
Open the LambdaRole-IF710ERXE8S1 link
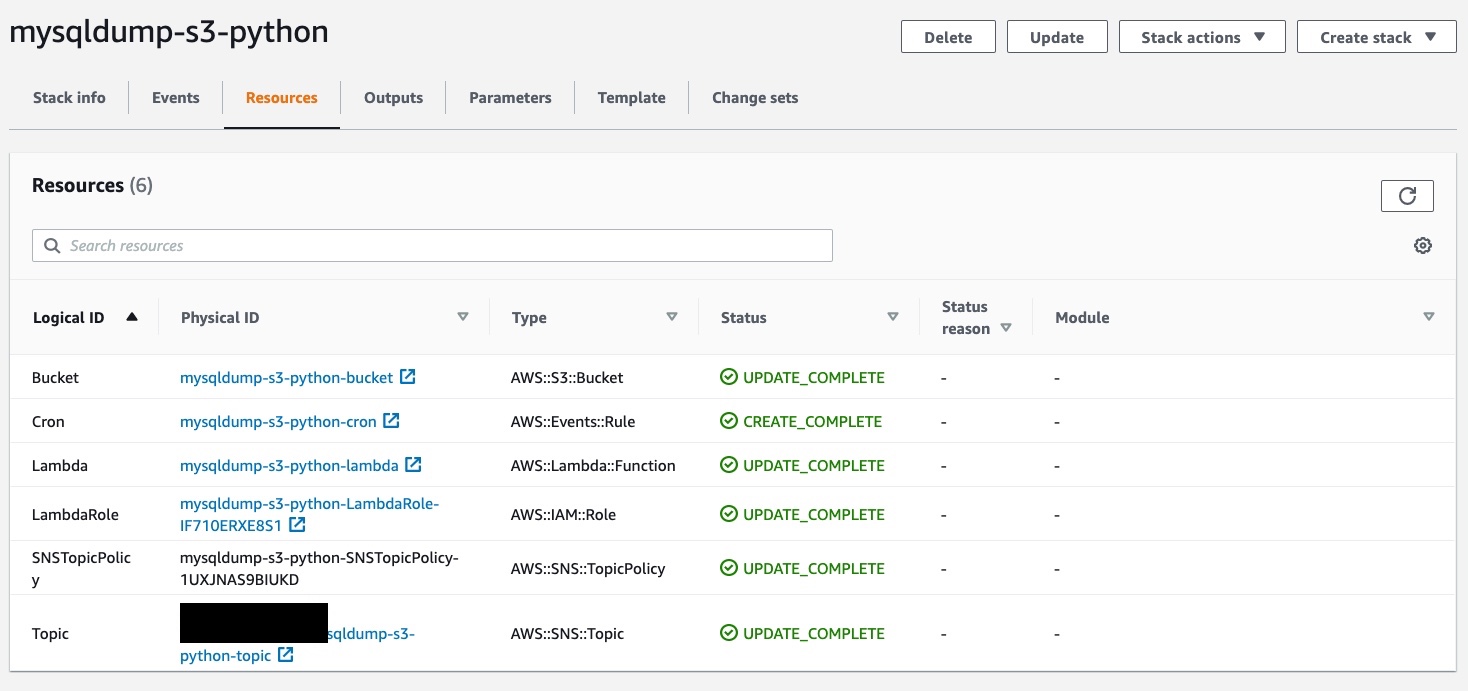309,514
